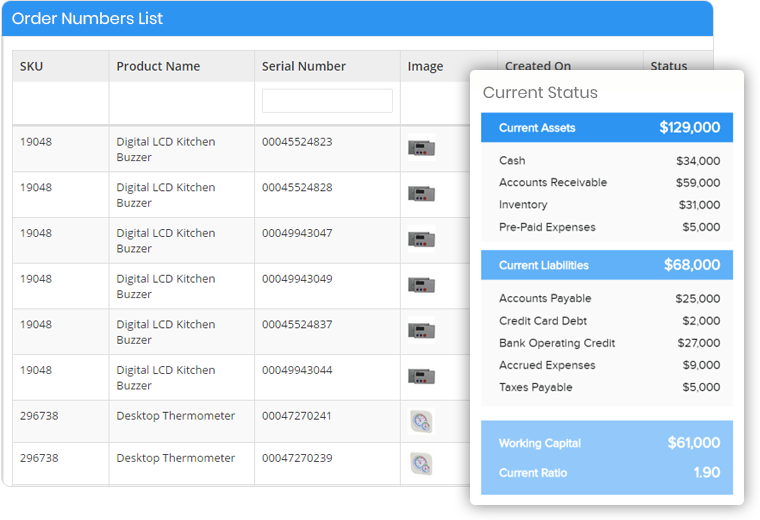Click the Working Capital summary value
This screenshot has width=760, height=520.
694,442
